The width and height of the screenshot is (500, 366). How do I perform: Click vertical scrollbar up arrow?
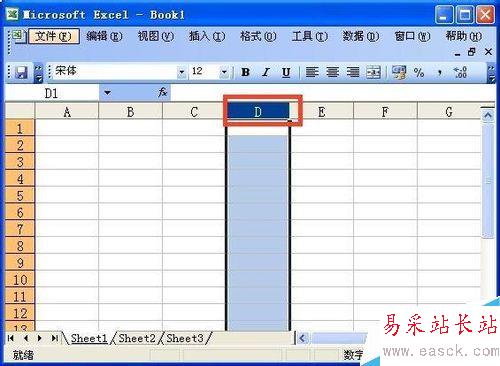point(488,116)
